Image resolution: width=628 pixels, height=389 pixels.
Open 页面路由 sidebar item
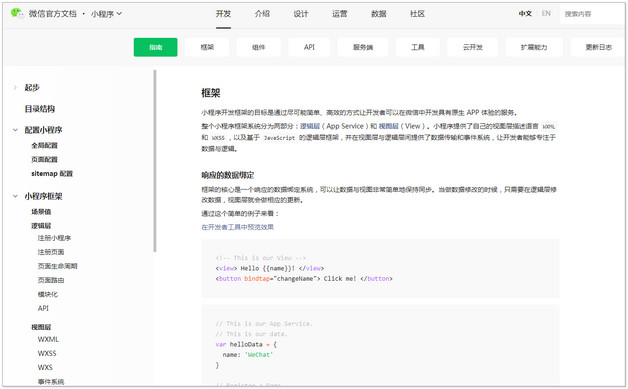(51, 280)
